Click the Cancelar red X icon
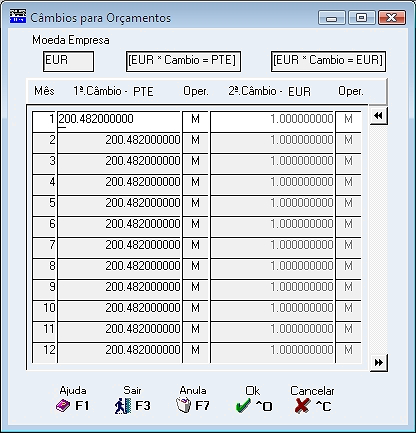 [x=302, y=406]
